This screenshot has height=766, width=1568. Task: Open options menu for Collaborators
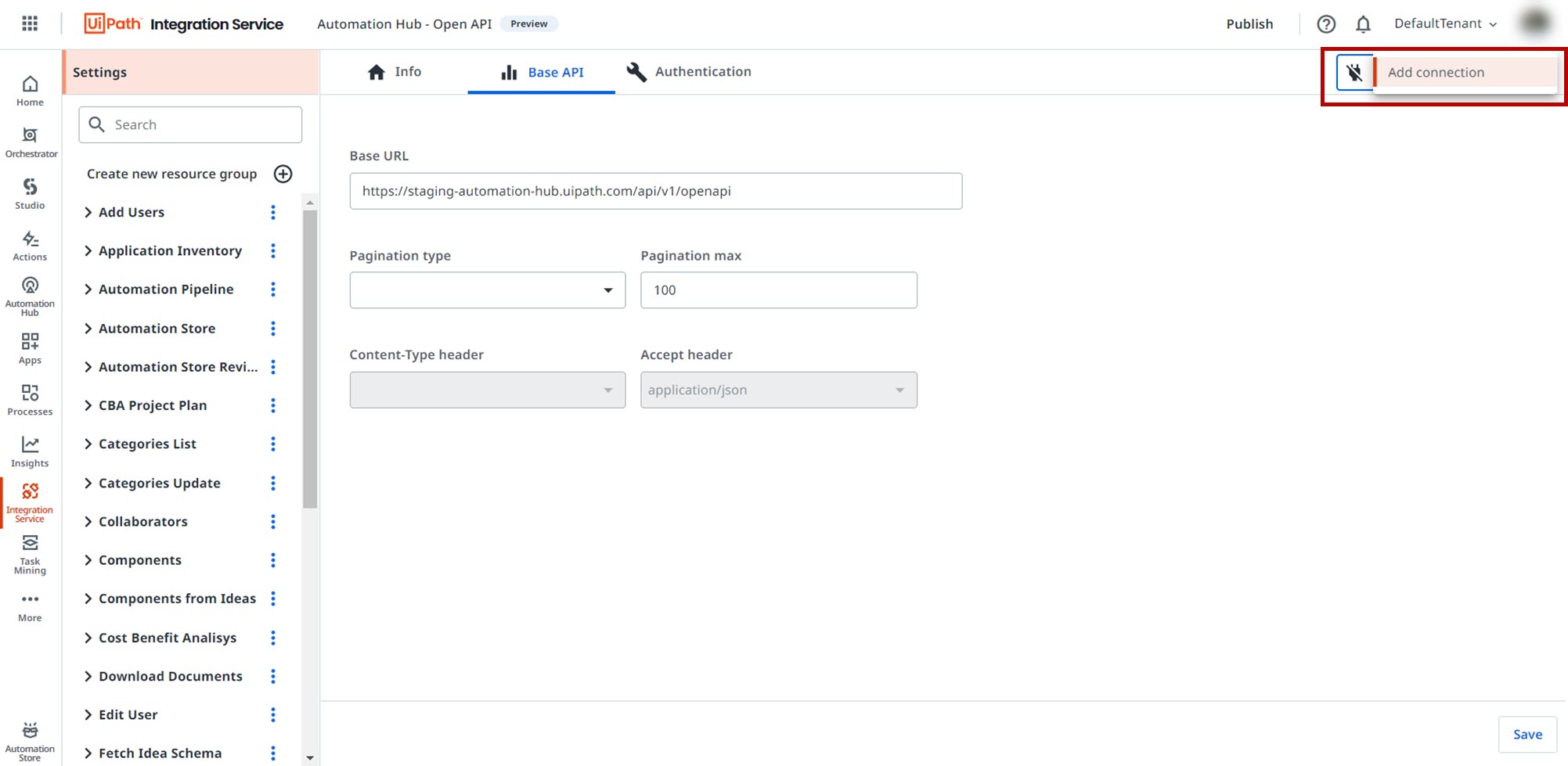tap(273, 522)
